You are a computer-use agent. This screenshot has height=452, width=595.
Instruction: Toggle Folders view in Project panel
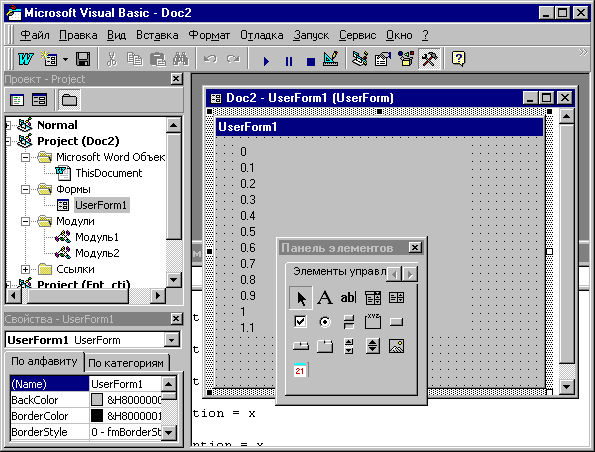(x=69, y=100)
